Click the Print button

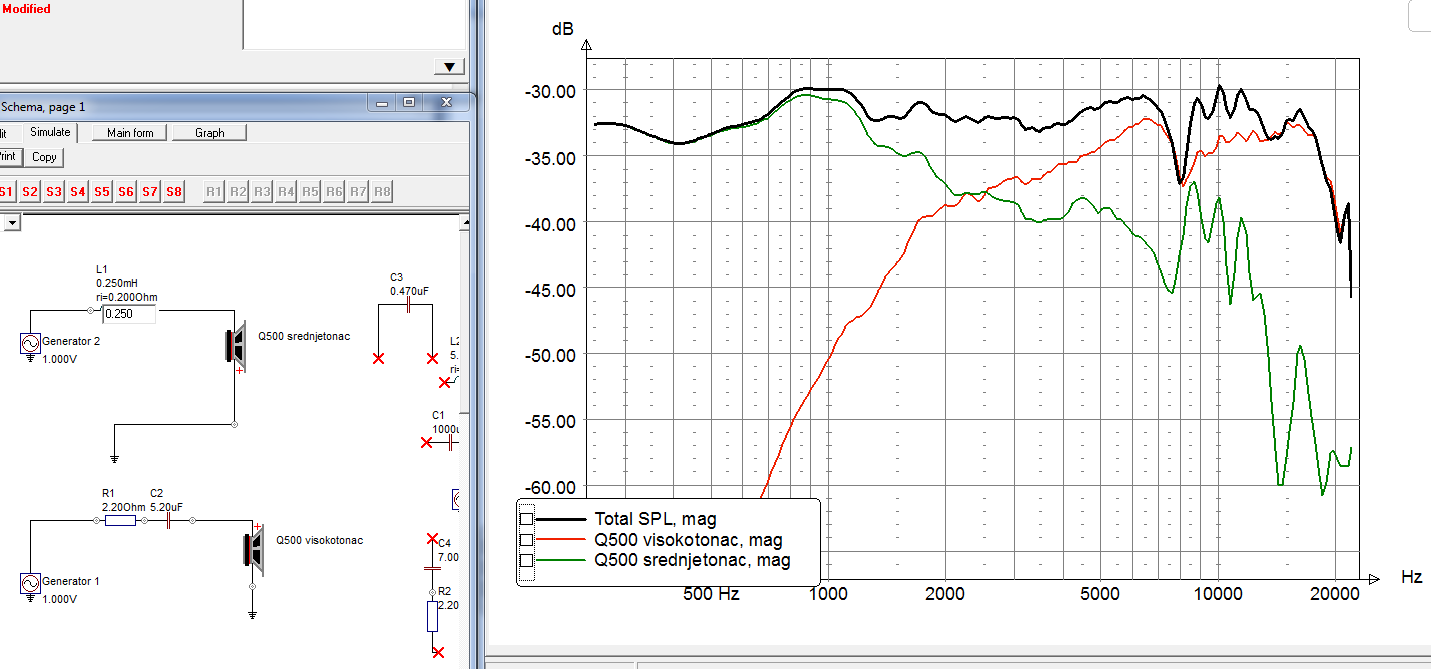9,157
